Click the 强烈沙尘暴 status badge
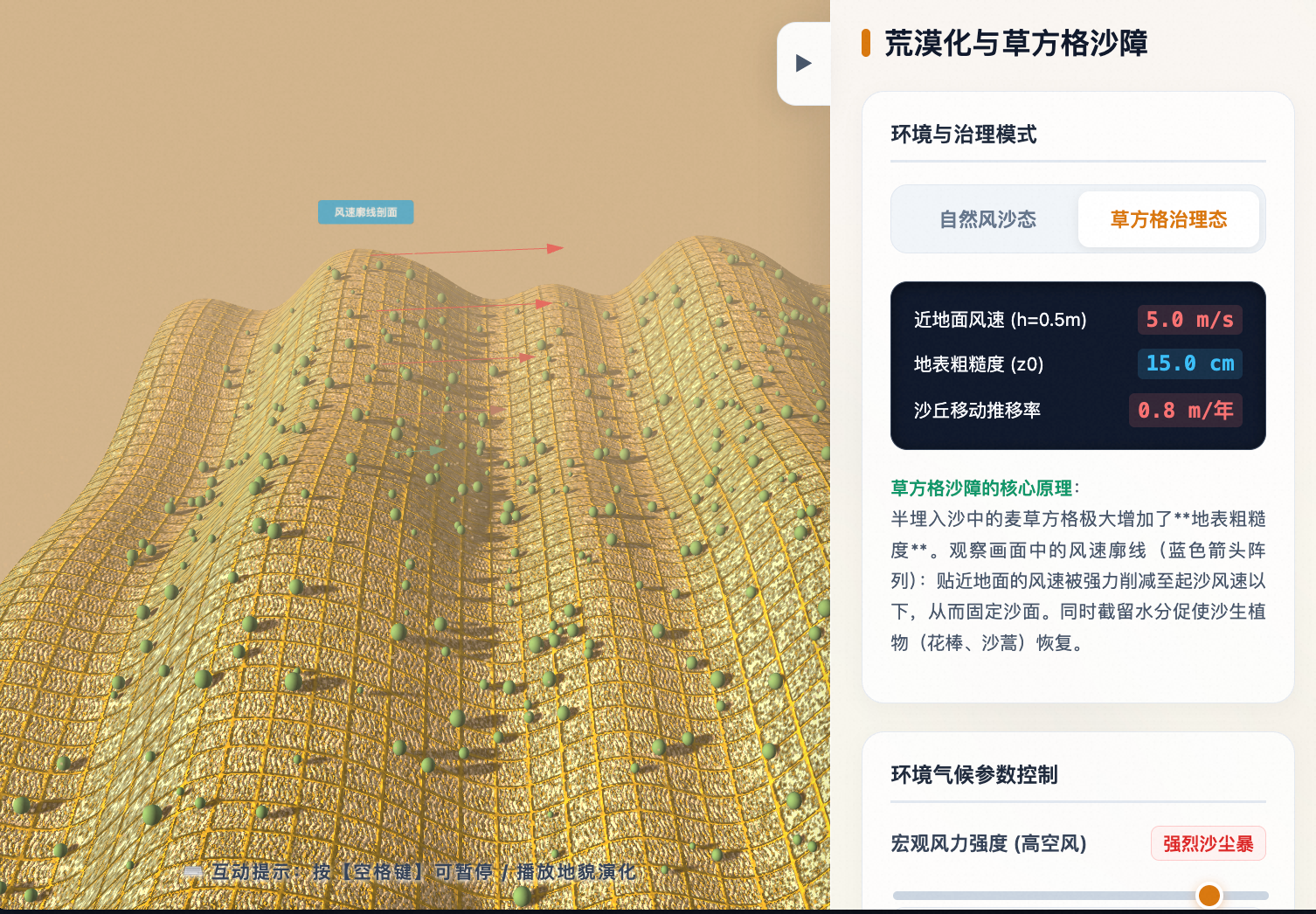This screenshot has height=914, width=1316. tap(1208, 843)
